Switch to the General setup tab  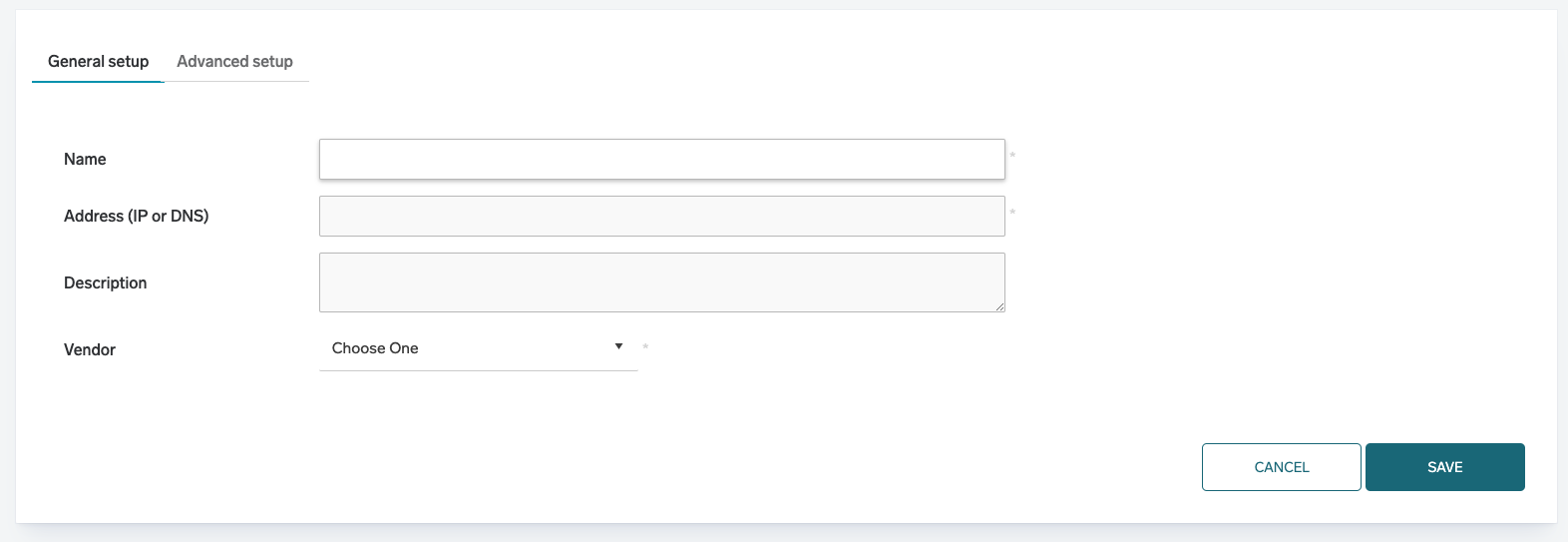[x=98, y=62]
